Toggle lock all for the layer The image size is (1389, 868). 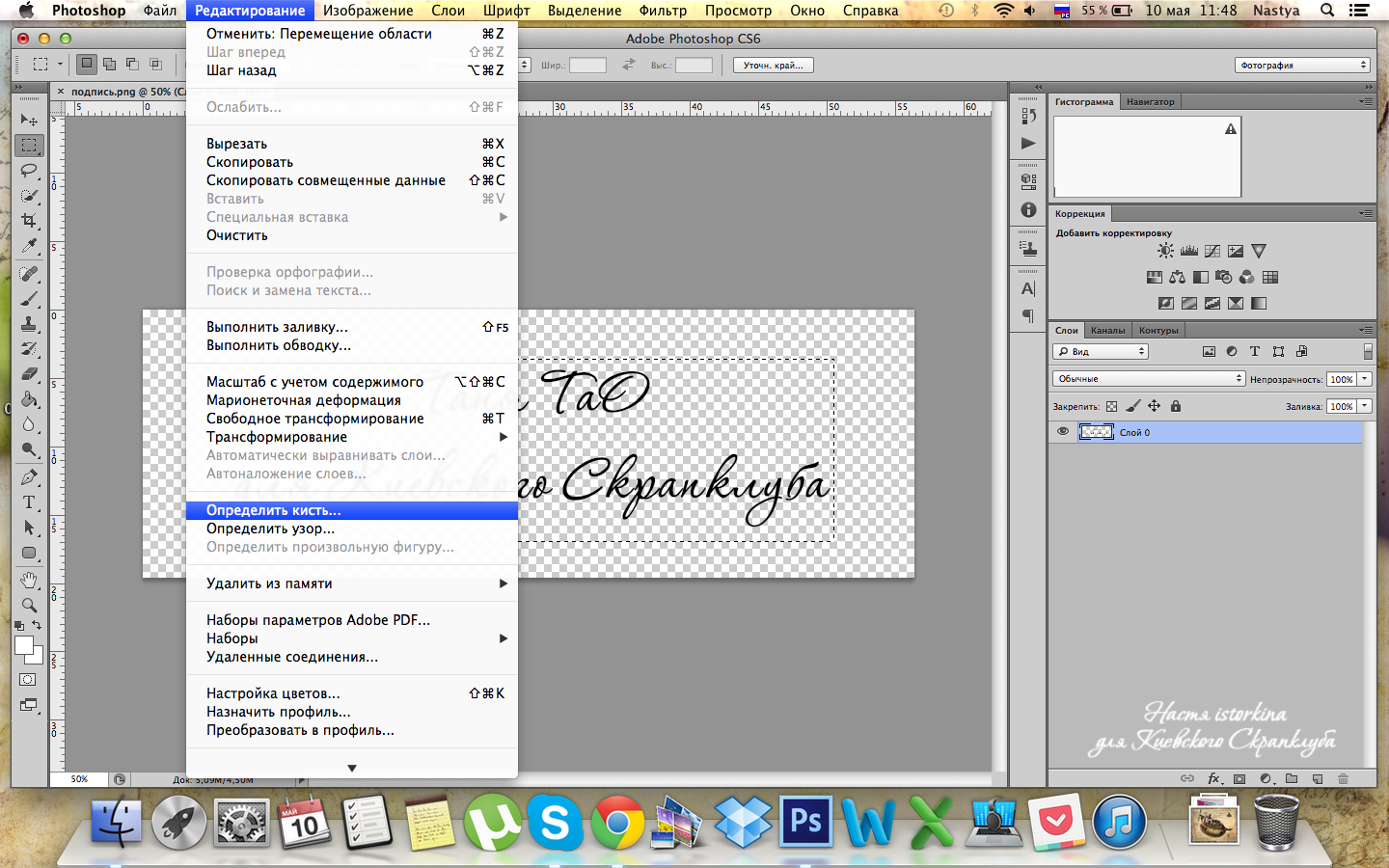1176,406
